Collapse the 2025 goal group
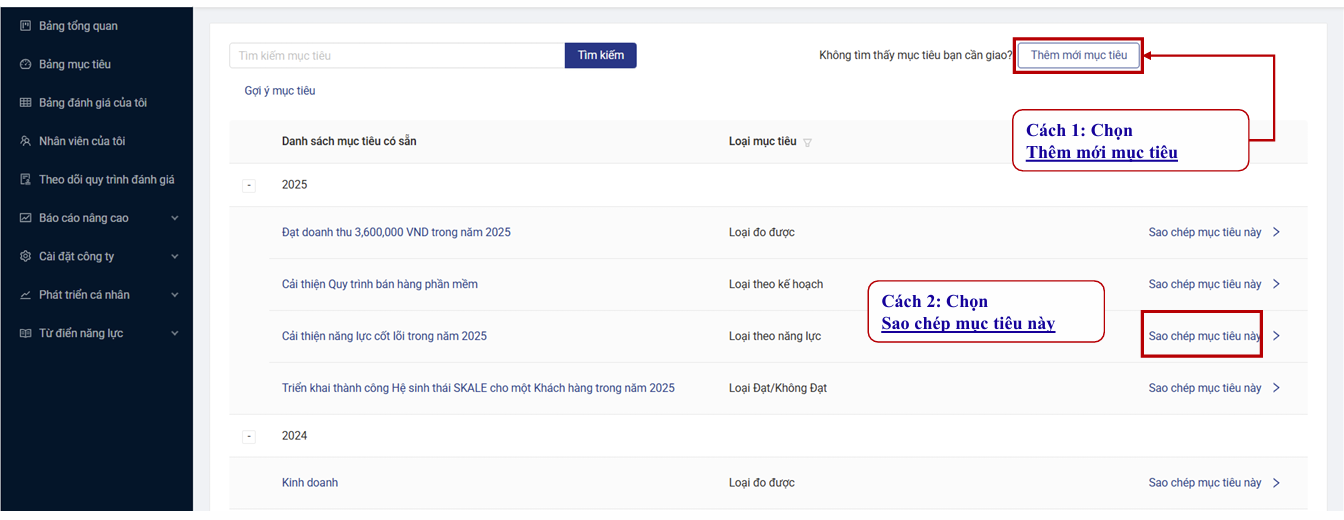 pos(249,185)
